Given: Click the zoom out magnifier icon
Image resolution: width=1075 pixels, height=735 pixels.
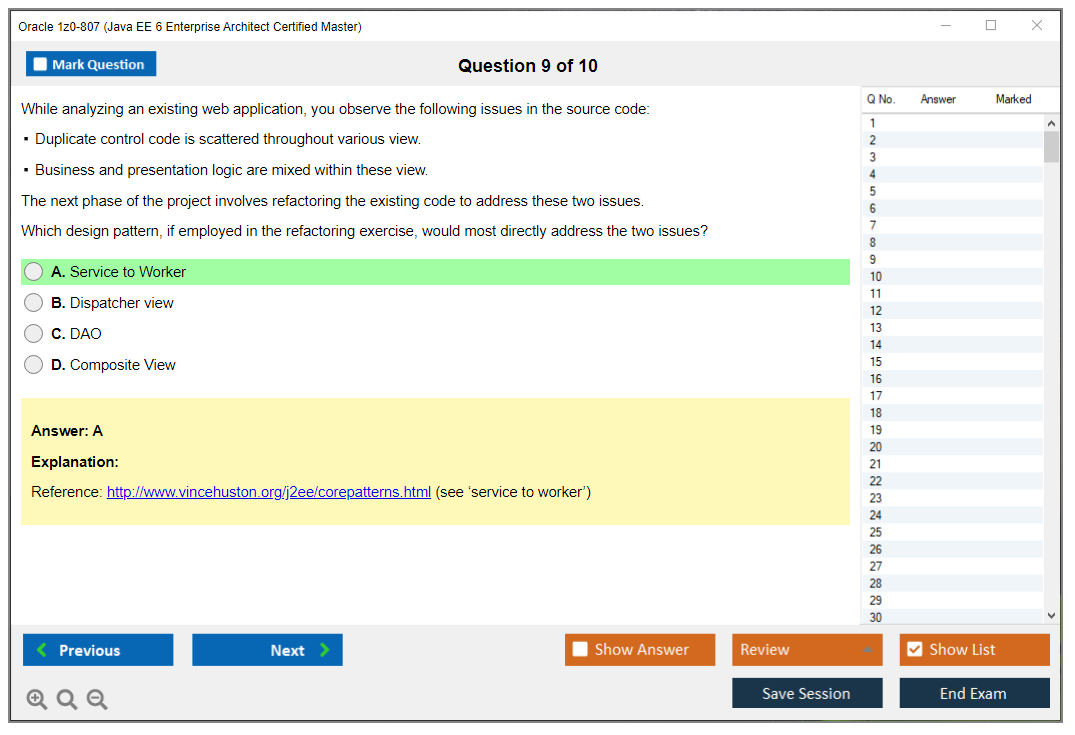Looking at the screenshot, I should [97, 700].
